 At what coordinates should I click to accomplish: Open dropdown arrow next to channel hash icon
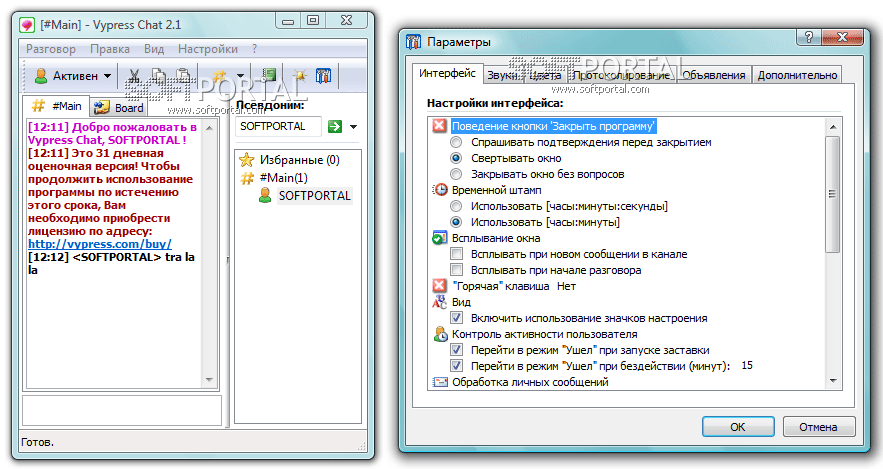[x=240, y=76]
